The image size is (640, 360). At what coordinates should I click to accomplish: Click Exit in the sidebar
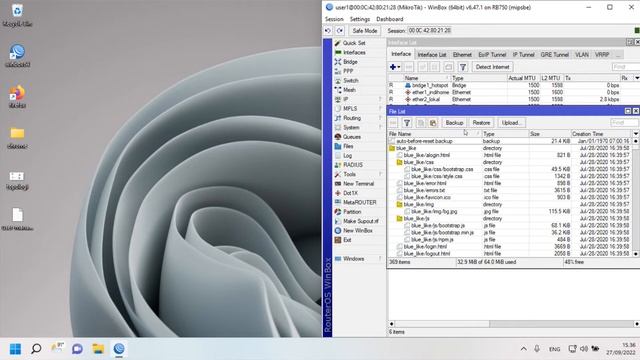[347, 240]
